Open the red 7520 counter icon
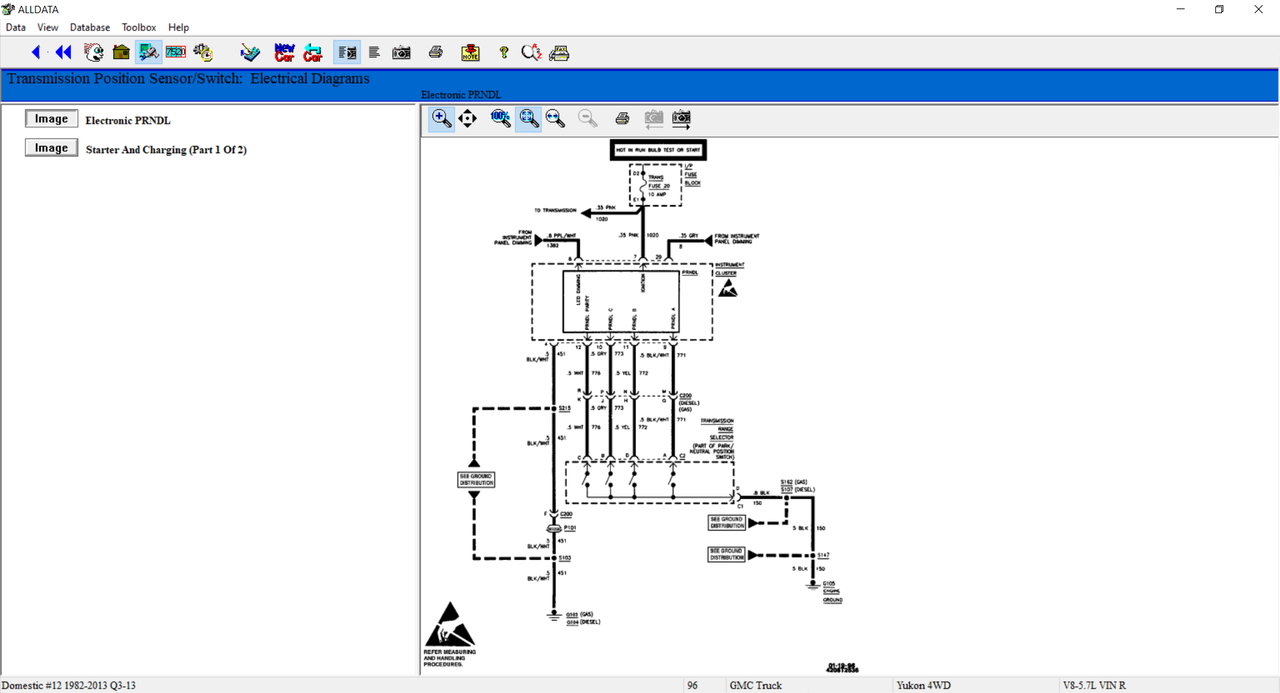 (x=176, y=52)
